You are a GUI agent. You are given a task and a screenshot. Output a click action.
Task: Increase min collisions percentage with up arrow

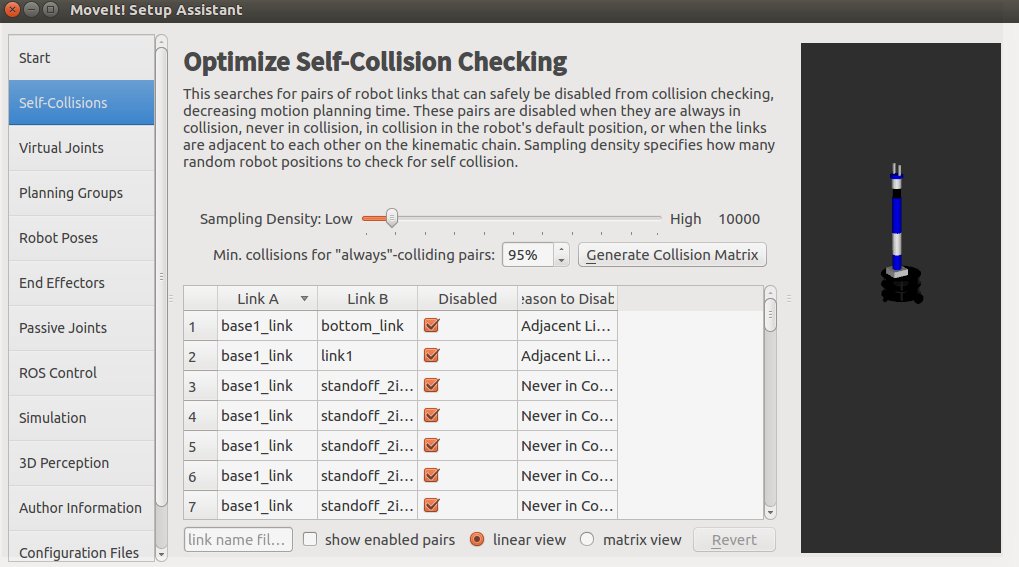561,249
